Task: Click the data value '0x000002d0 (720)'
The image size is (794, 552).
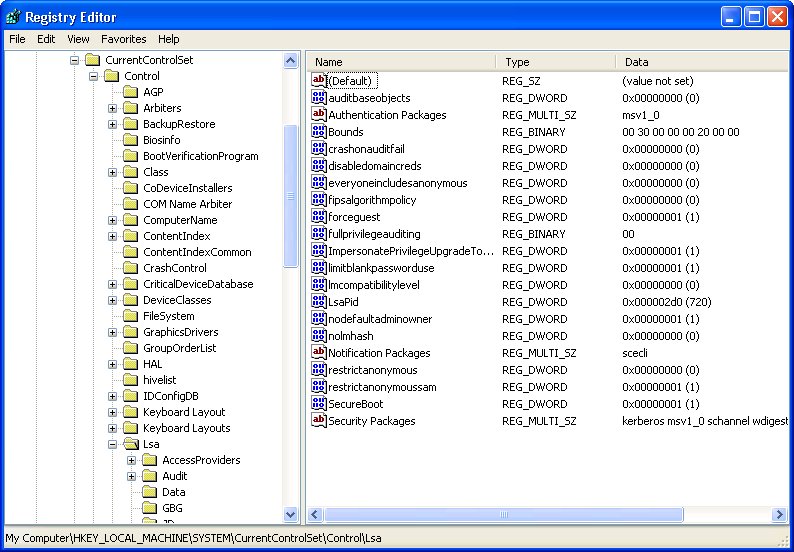Action: [666, 302]
